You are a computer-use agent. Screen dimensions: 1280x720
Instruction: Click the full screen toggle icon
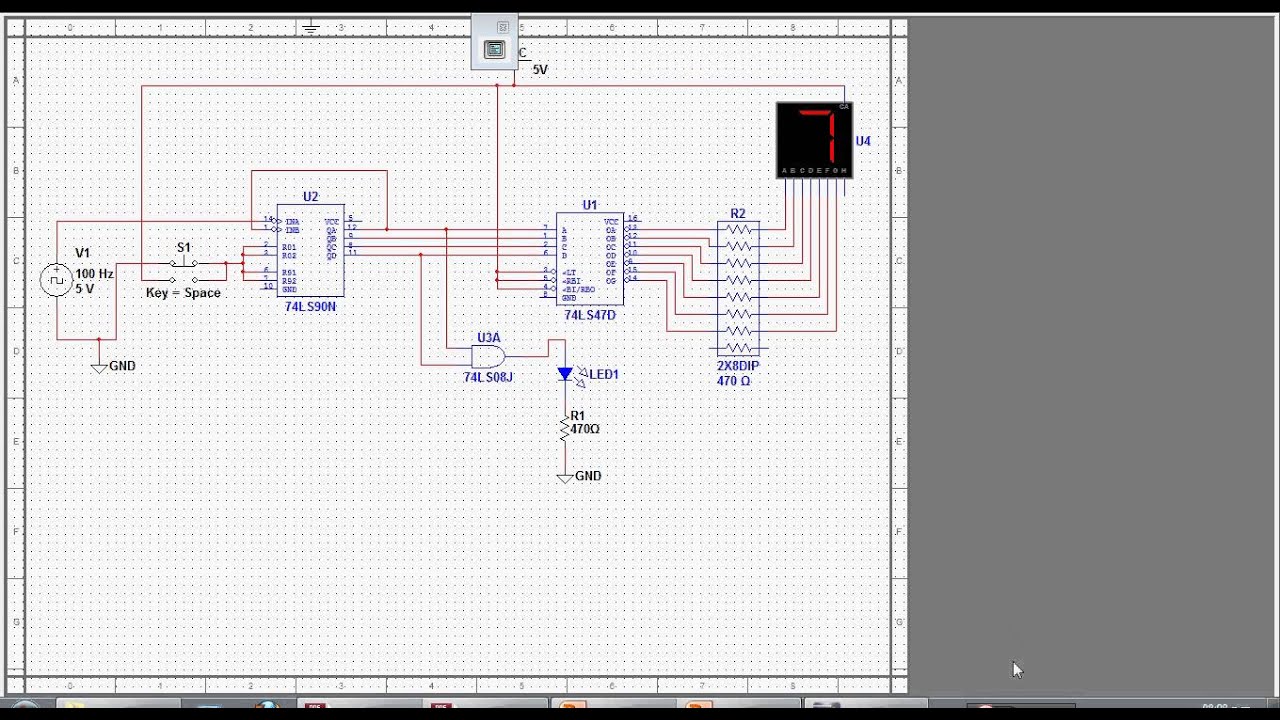[494, 50]
